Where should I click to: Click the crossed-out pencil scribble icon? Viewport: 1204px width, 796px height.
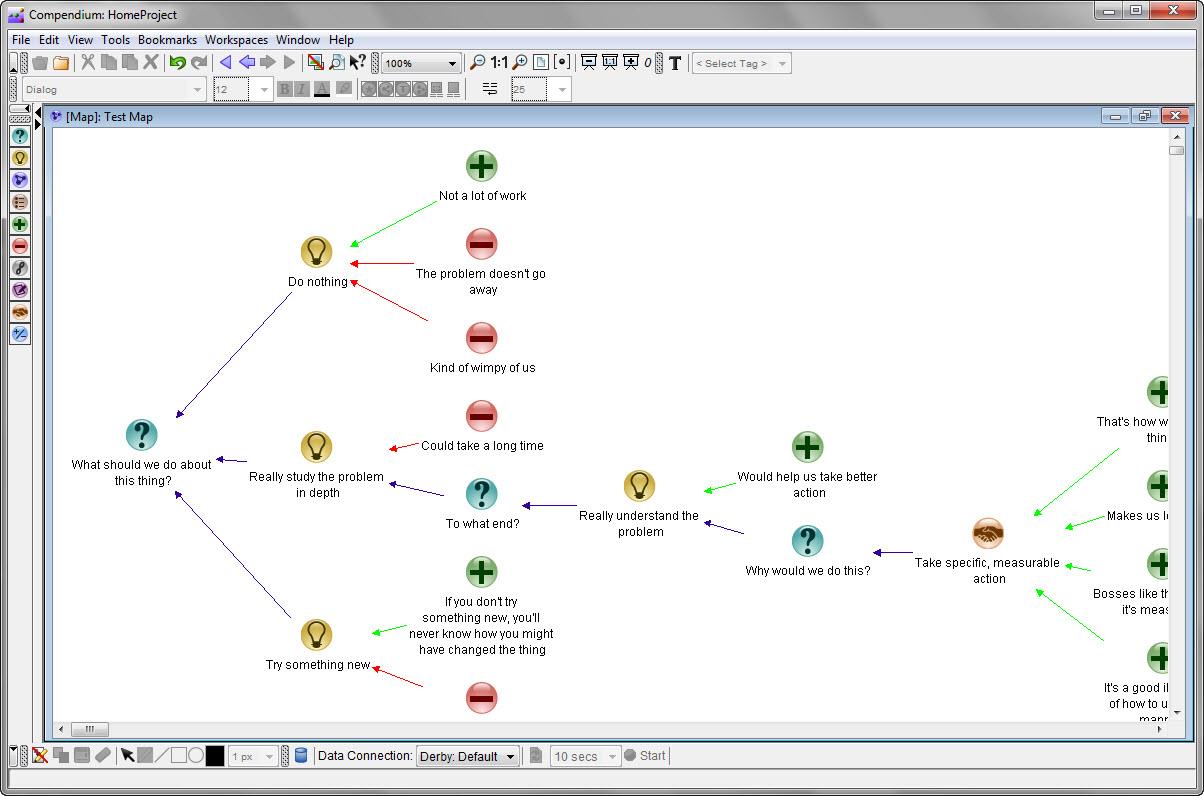click(x=40, y=756)
